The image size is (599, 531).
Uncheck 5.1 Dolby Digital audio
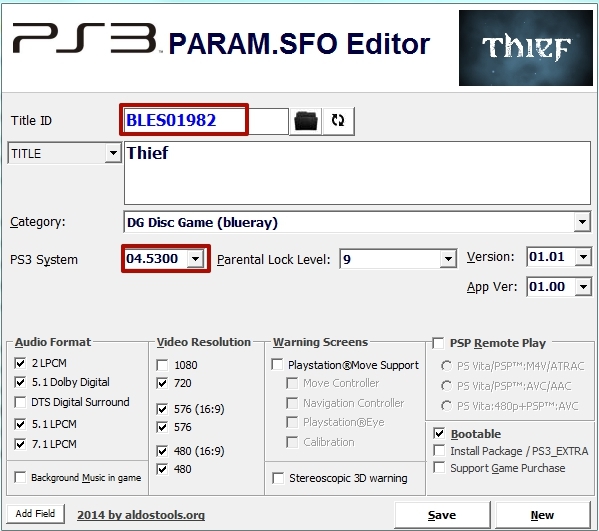pyautogui.click(x=20, y=382)
